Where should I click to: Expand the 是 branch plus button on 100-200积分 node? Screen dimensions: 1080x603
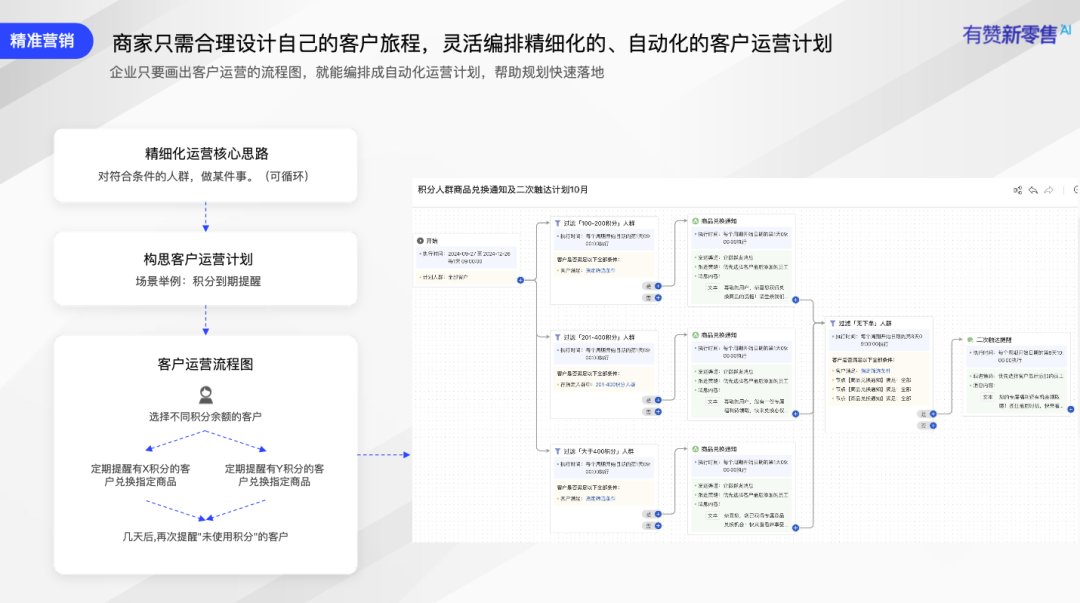coord(659,286)
